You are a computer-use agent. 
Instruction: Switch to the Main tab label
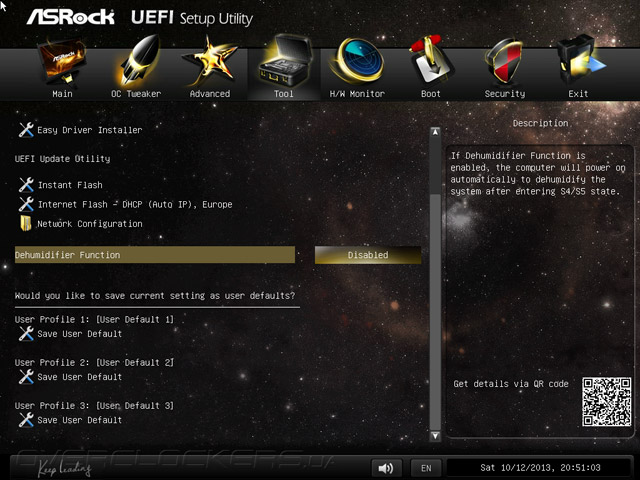(x=62, y=94)
